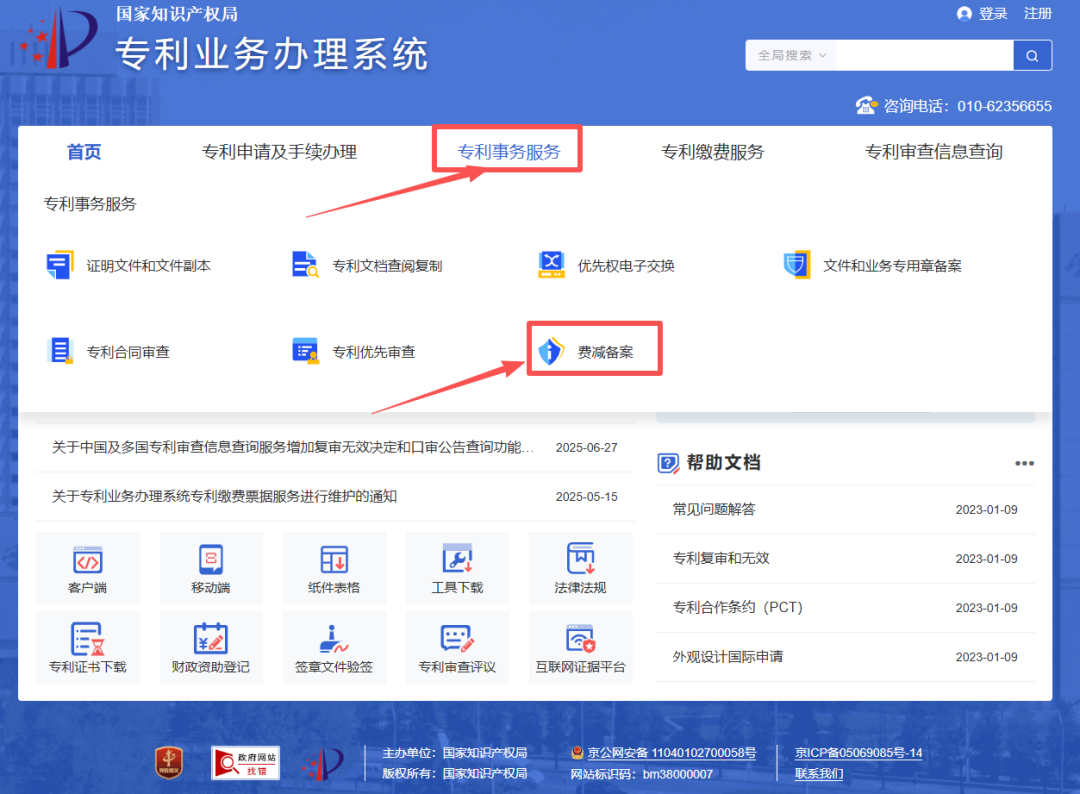Open the 财政资助登记 funding registration icon
1080x794 pixels.
[211, 646]
